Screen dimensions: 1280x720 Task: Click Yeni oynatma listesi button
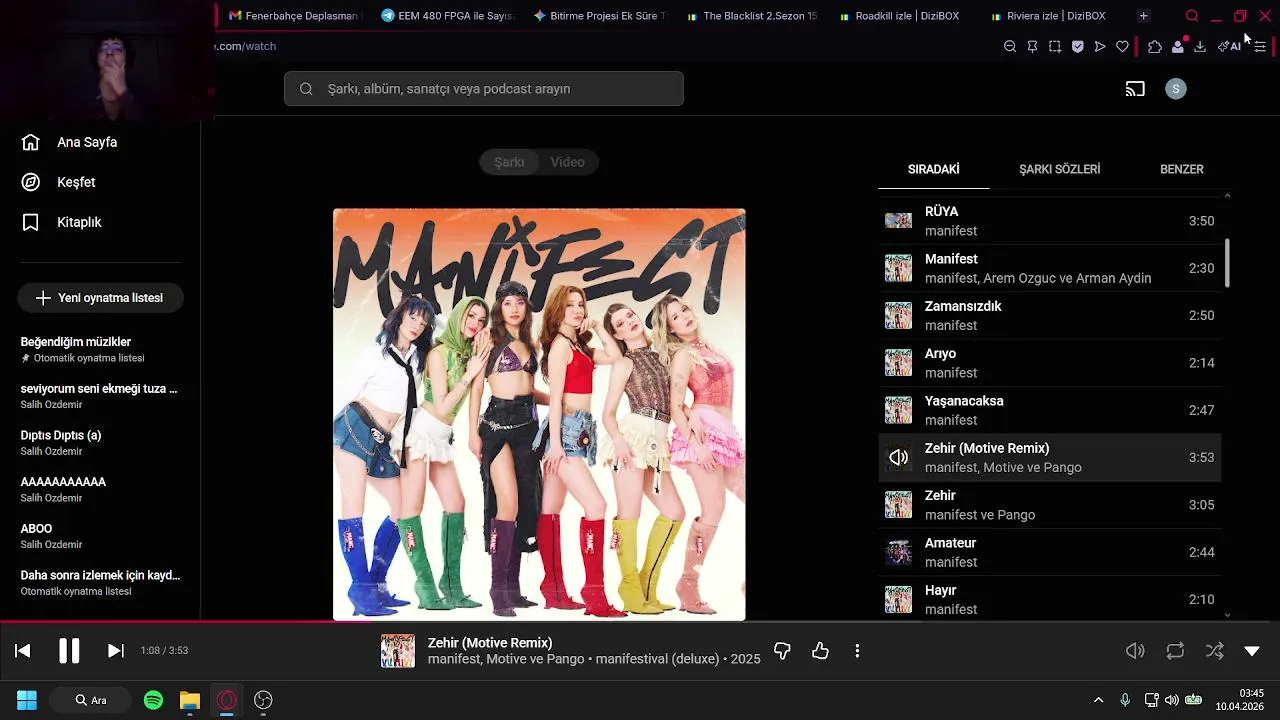(x=100, y=298)
